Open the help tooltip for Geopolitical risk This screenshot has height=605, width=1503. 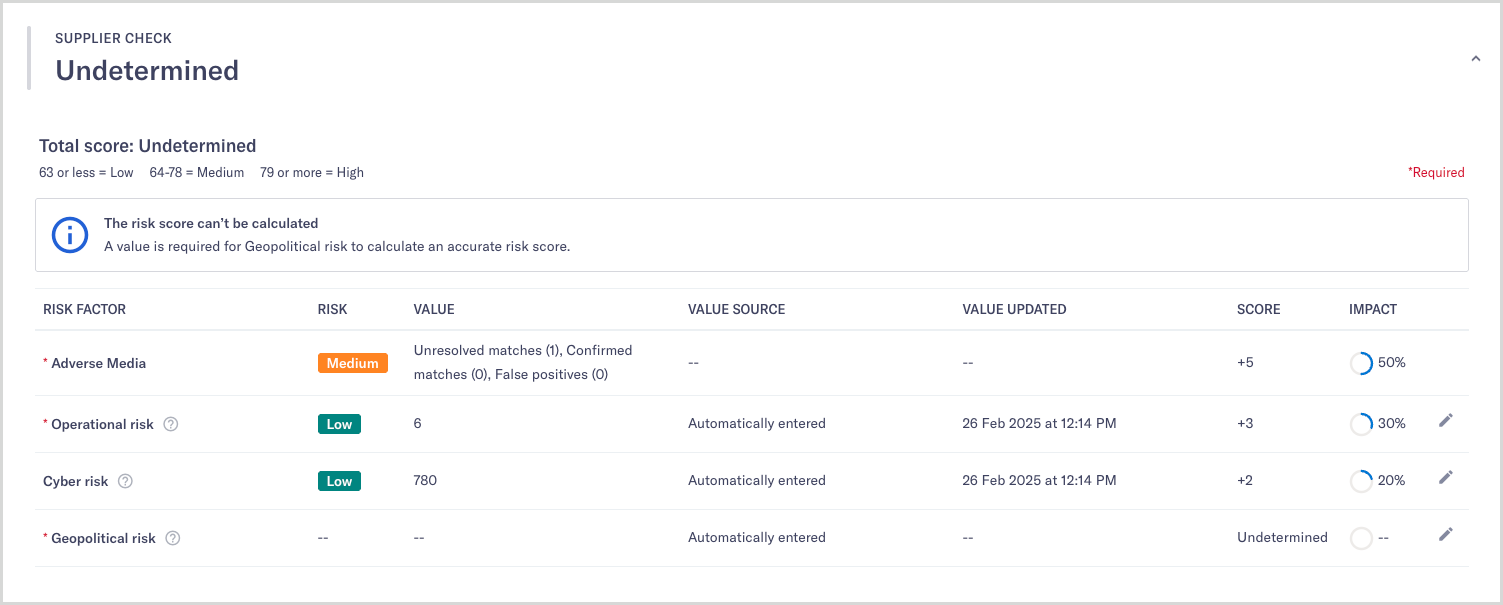point(172,538)
